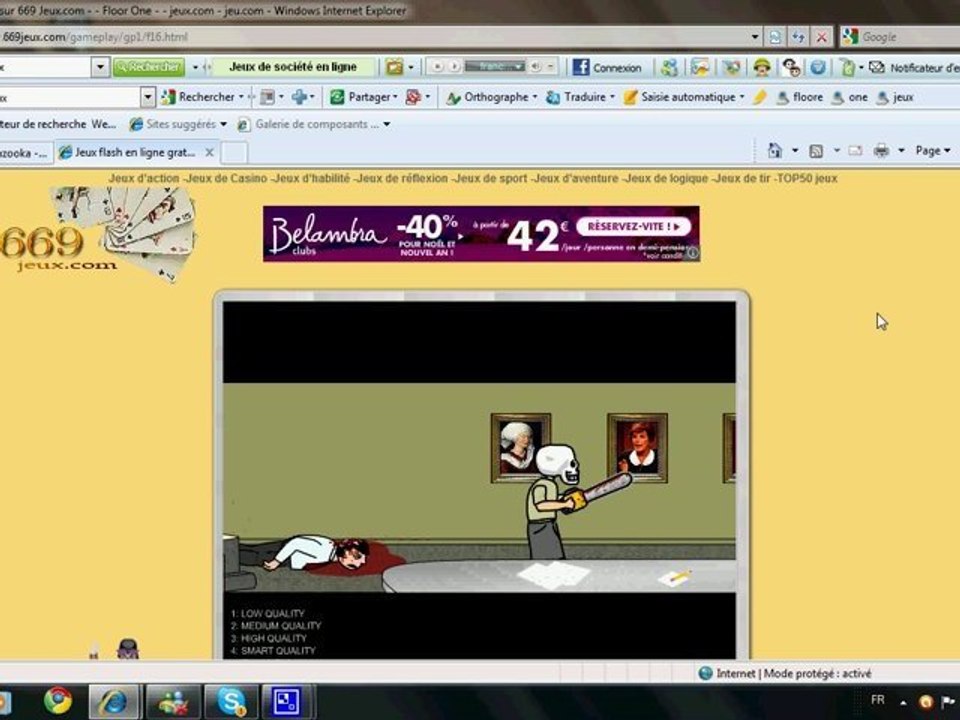Click the Jeux de société en ligne link
960x720 pixels.
[x=293, y=67]
